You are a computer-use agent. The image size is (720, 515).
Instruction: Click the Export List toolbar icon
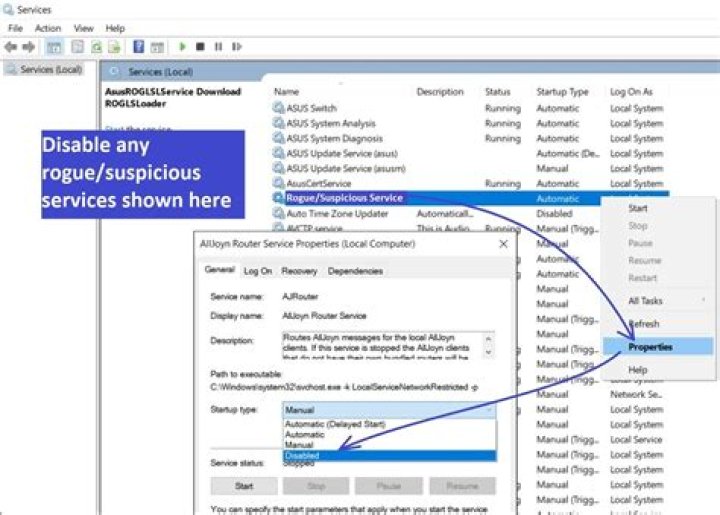pos(114,47)
